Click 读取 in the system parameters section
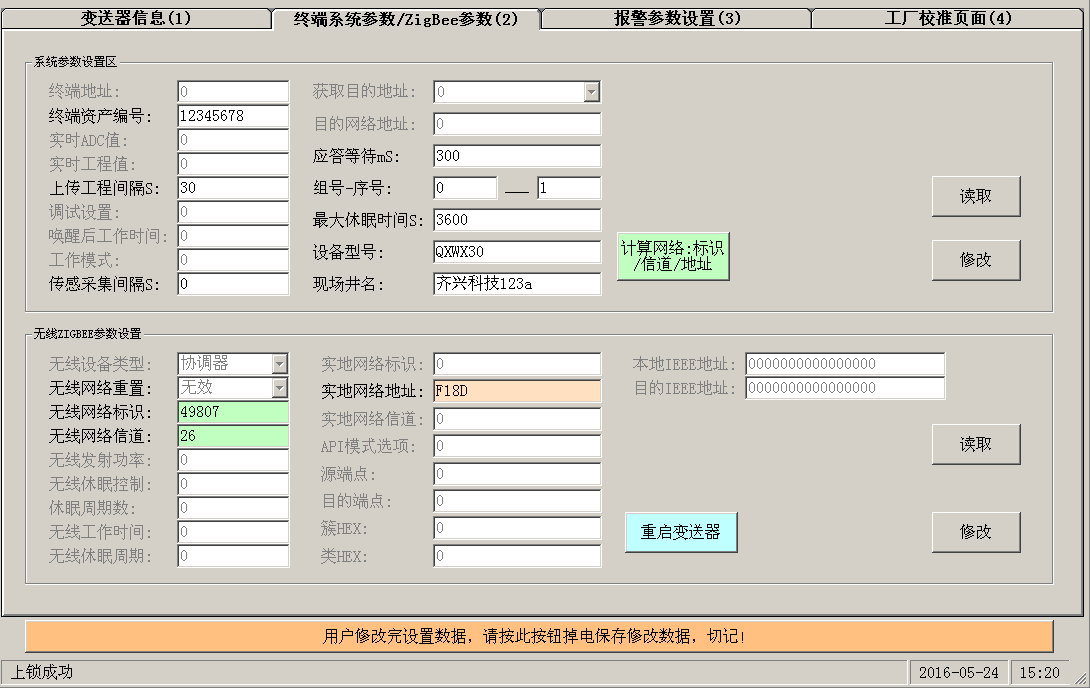The height and width of the screenshot is (688, 1090). point(975,196)
